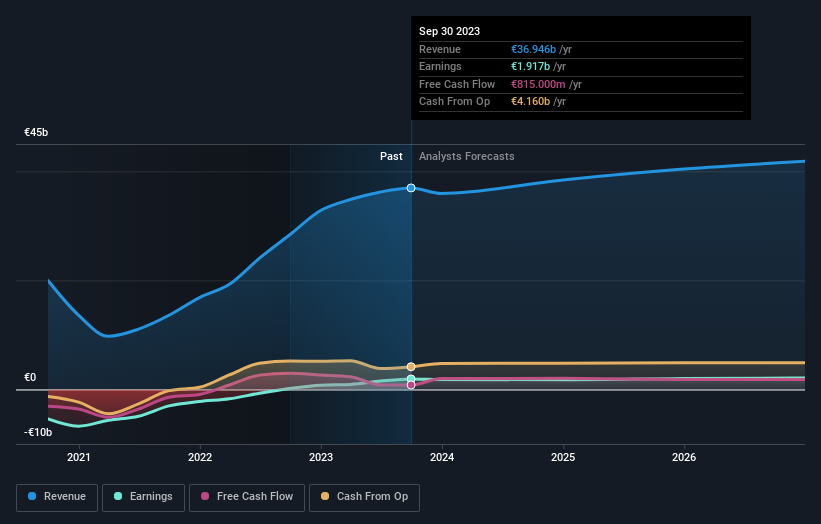Click the Cash From Op value €4.160b

tap(530, 102)
